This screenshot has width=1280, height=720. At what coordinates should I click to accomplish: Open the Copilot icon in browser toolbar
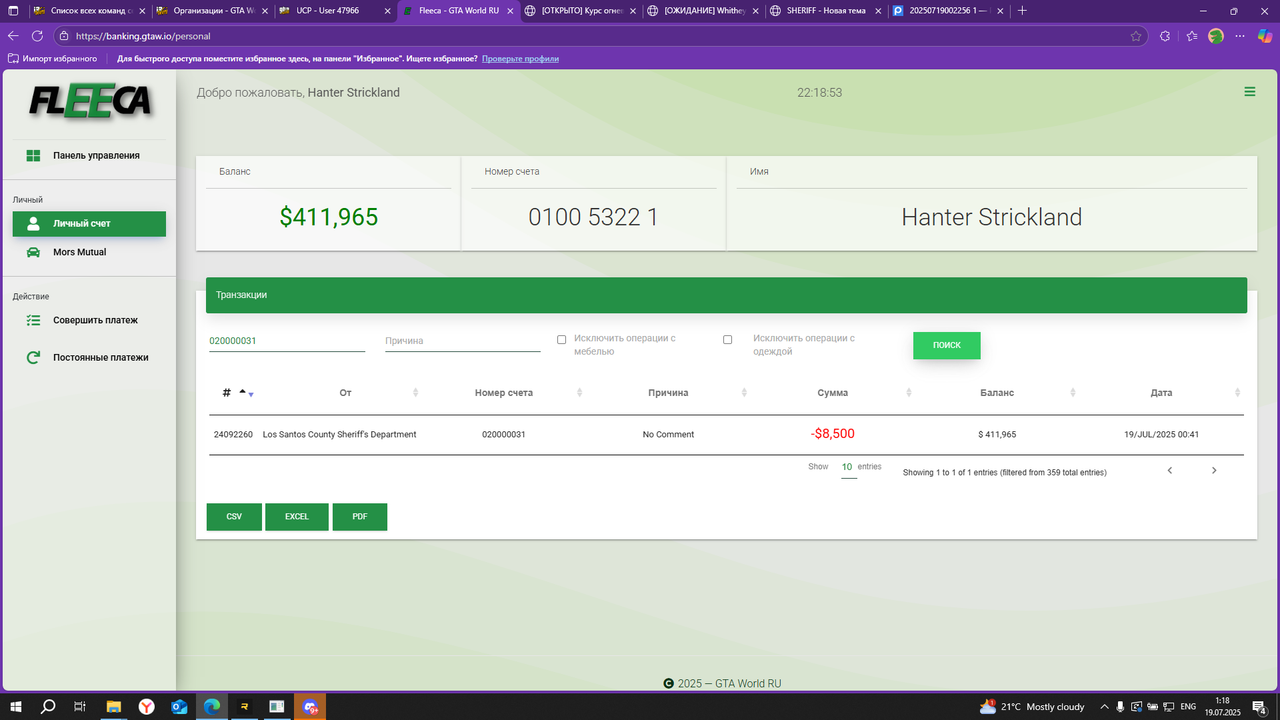click(x=1266, y=36)
